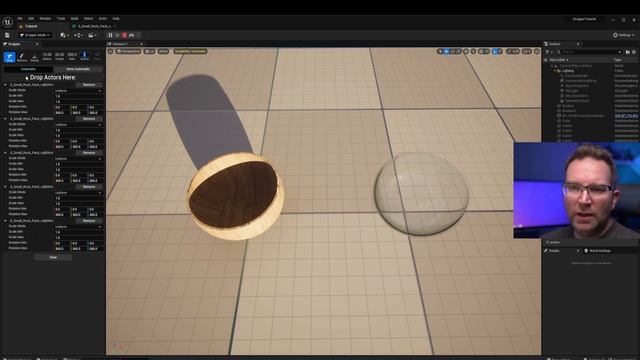Click the Outliner search field

click(589, 52)
